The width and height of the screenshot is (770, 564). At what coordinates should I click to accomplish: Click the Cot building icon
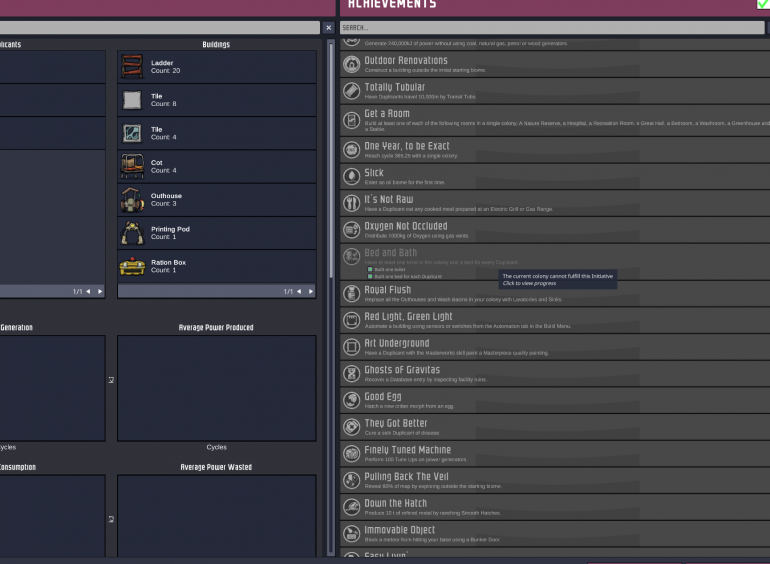(132, 166)
